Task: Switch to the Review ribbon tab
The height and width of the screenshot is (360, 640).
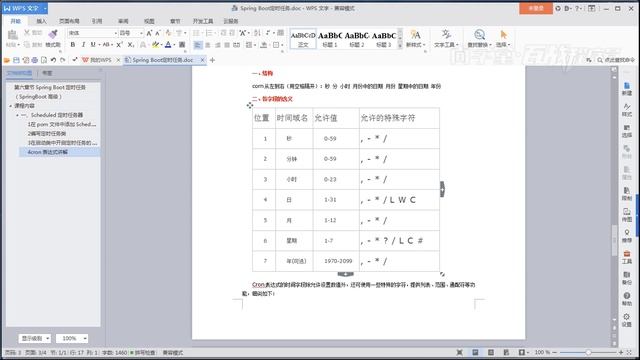Action: tap(123, 21)
